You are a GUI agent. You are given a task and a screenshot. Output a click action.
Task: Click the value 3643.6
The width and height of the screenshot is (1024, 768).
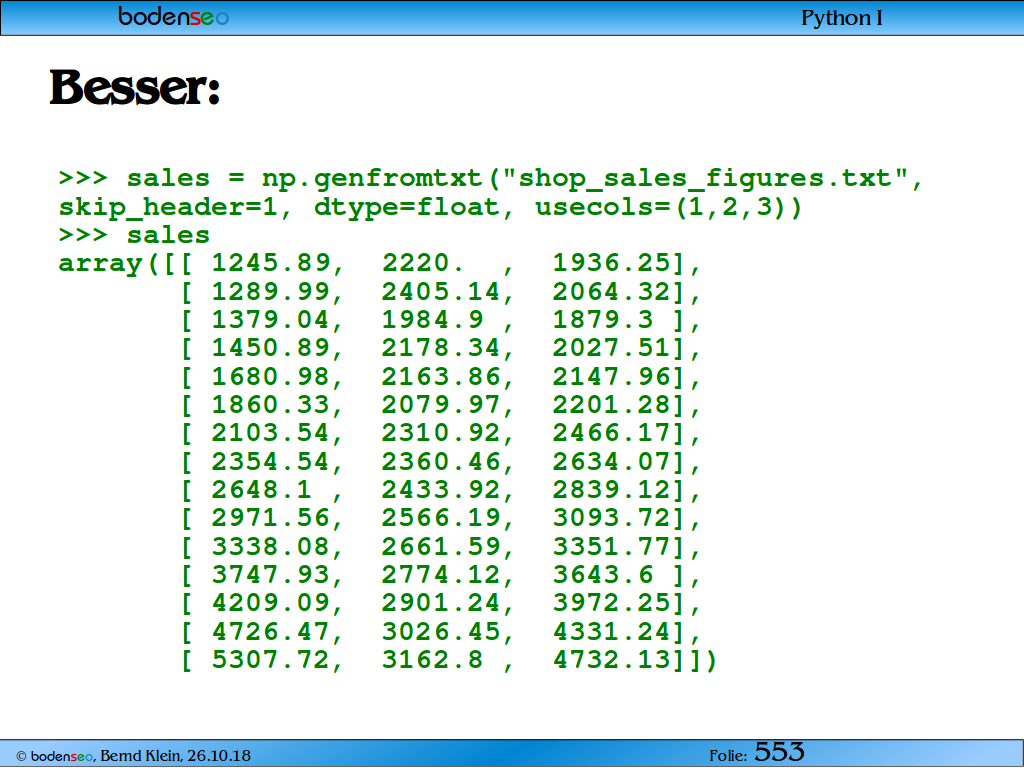[603, 574]
